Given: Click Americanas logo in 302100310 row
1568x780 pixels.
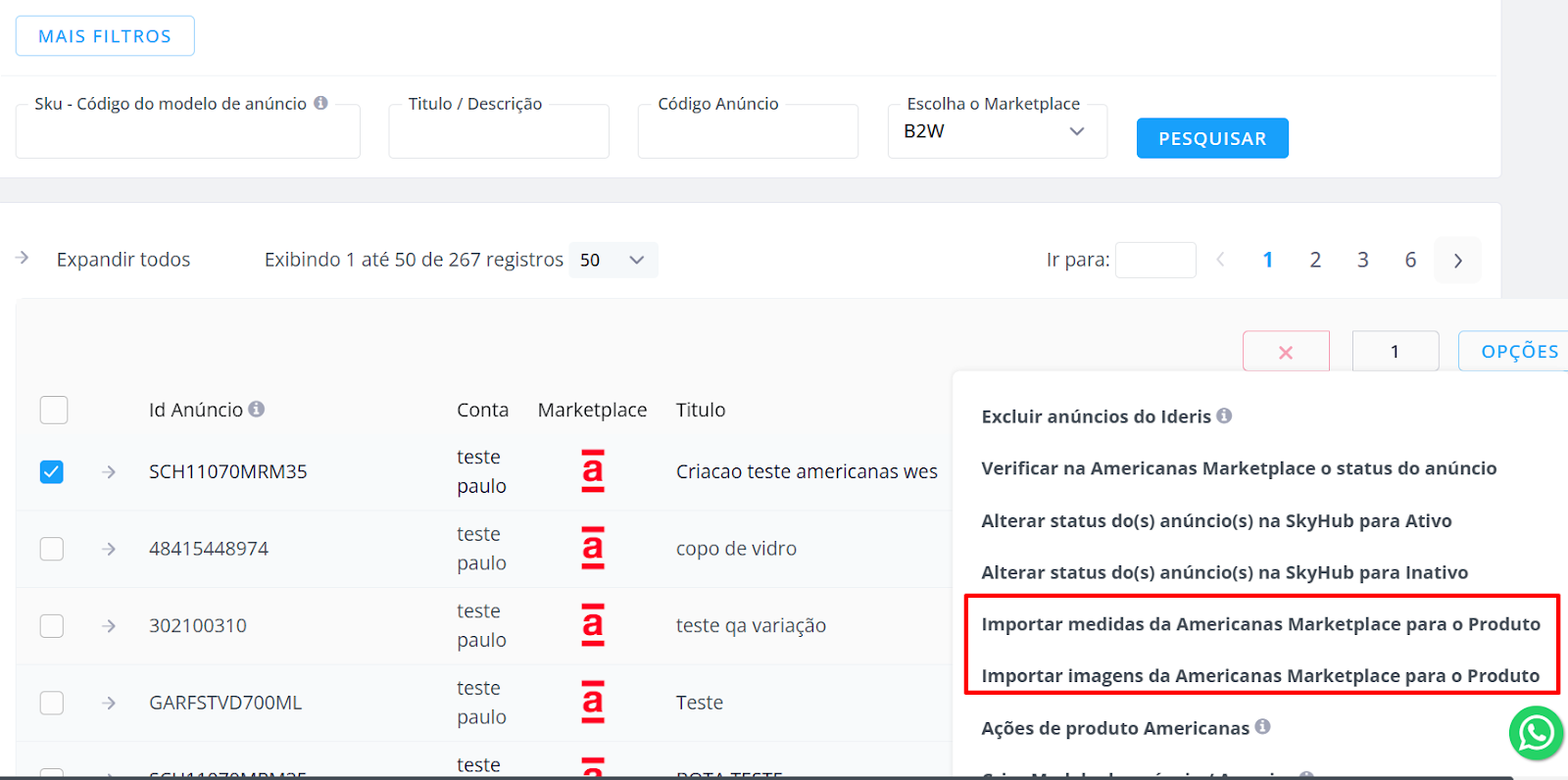Looking at the screenshot, I should pos(593,625).
